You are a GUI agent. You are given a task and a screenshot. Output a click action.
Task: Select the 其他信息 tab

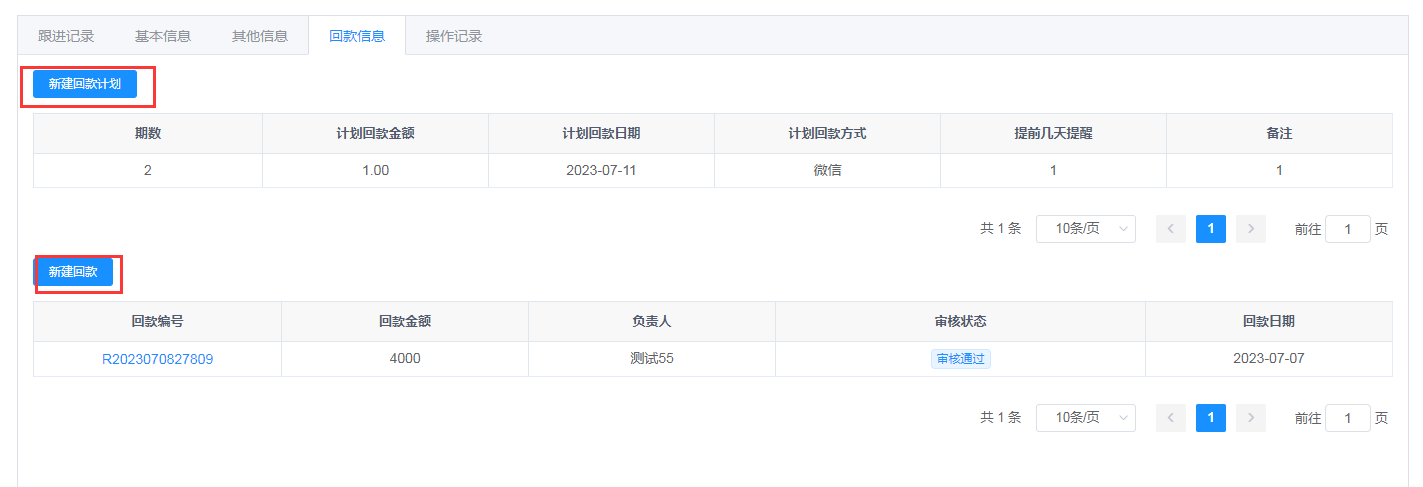(x=260, y=36)
